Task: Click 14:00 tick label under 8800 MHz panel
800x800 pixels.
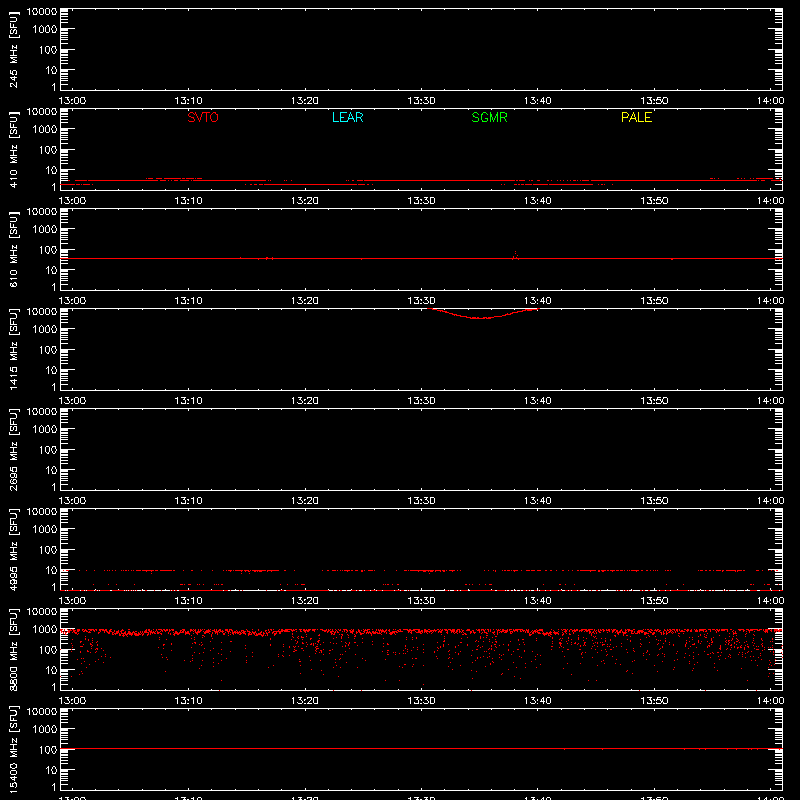Action: click(x=770, y=701)
